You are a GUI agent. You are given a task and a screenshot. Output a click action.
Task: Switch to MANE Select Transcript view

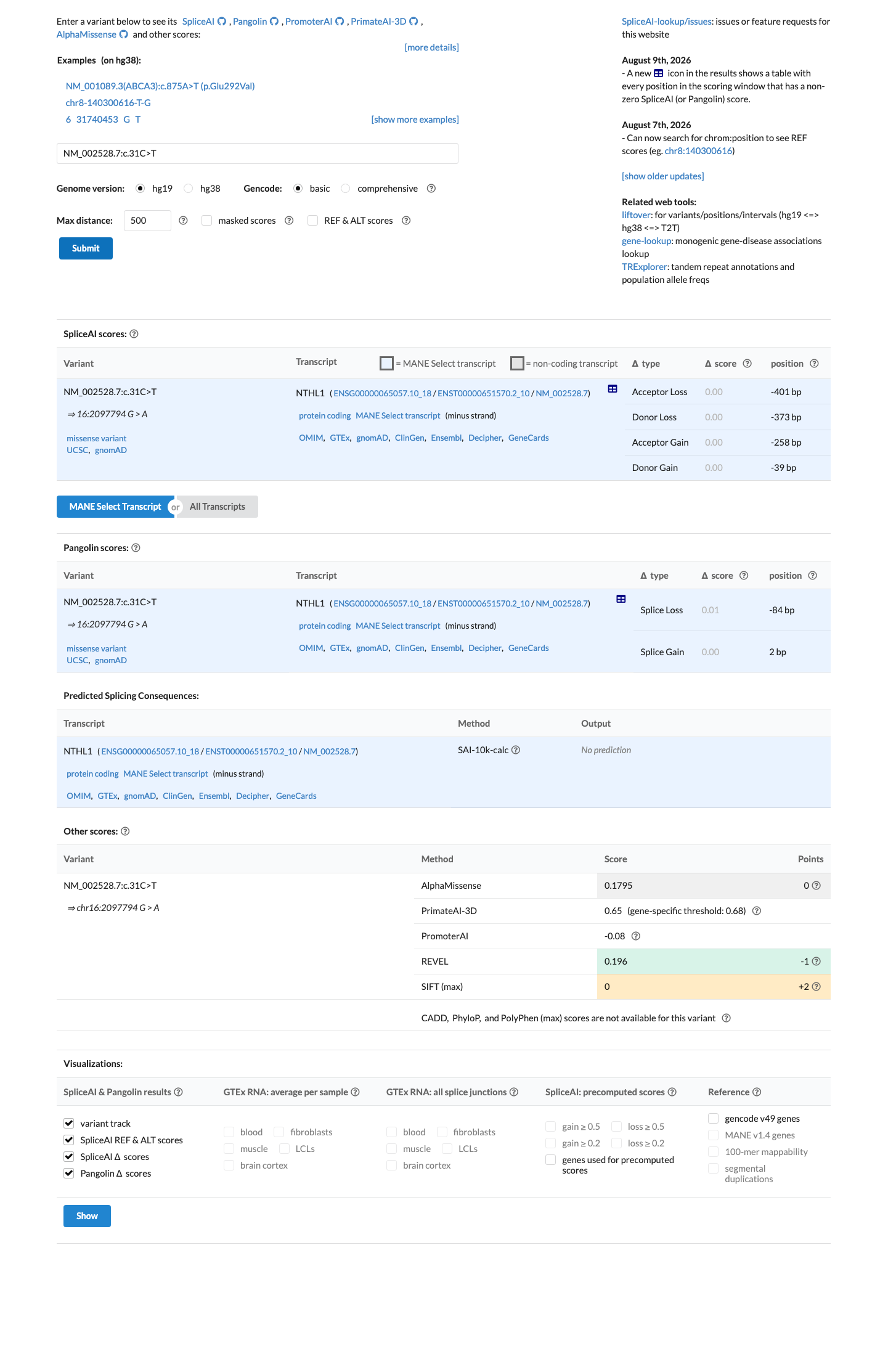[115, 507]
